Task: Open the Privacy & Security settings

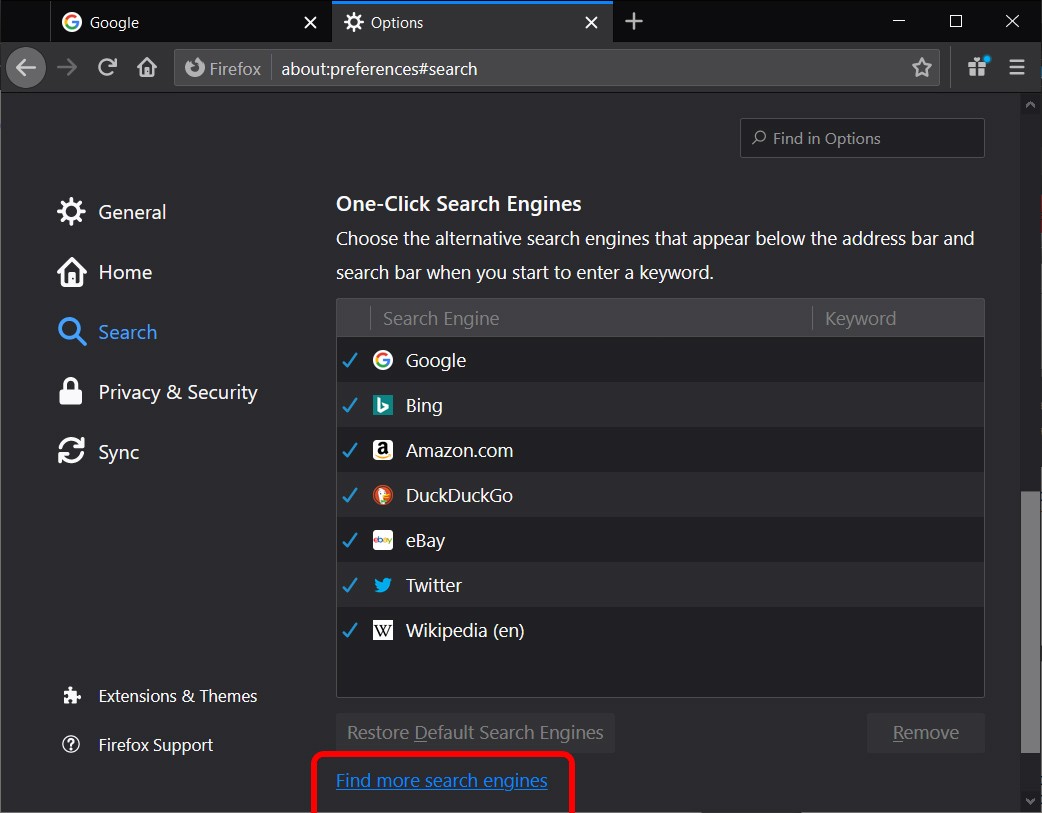Action: [177, 393]
